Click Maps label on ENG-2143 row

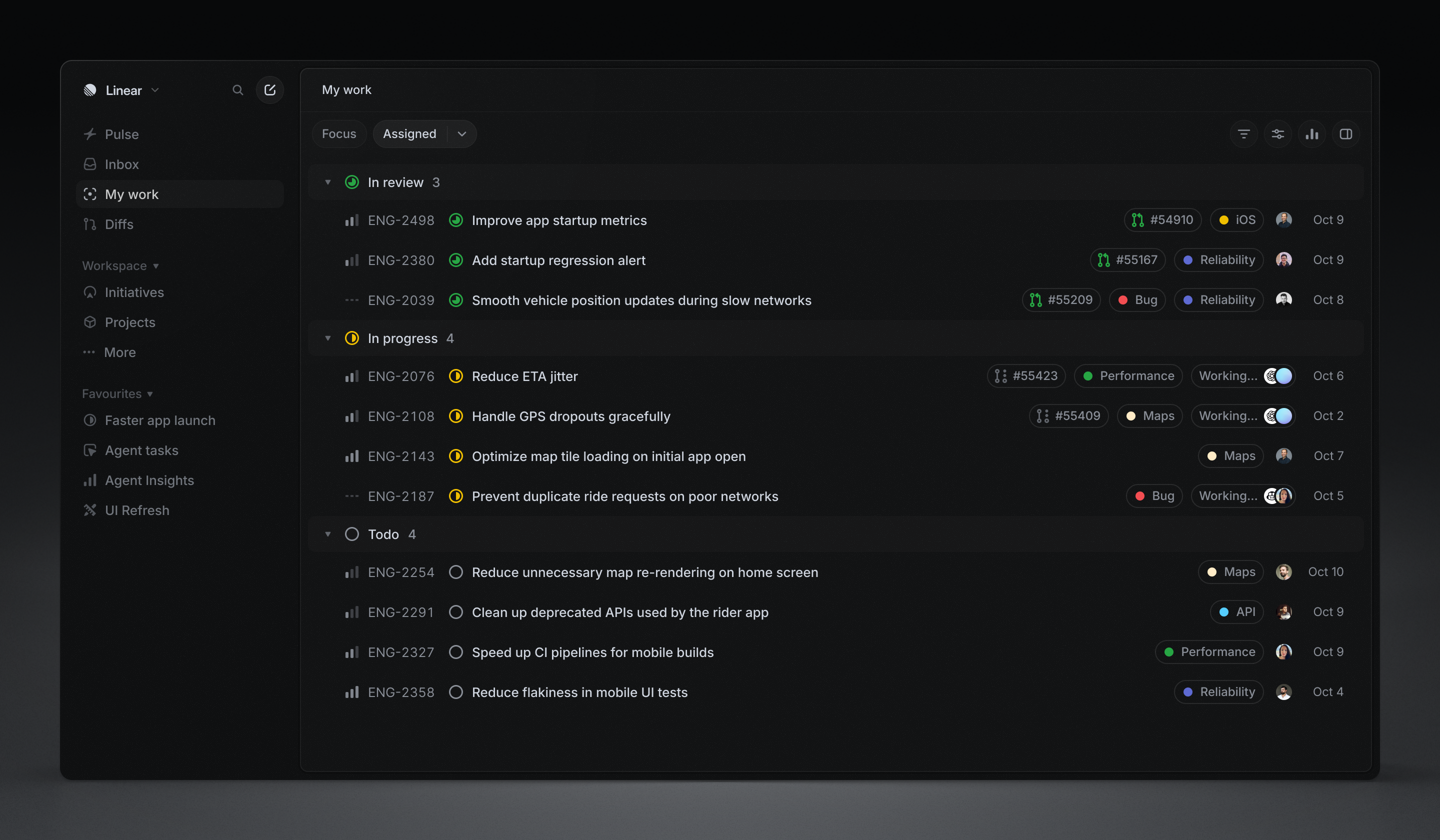point(1231,456)
